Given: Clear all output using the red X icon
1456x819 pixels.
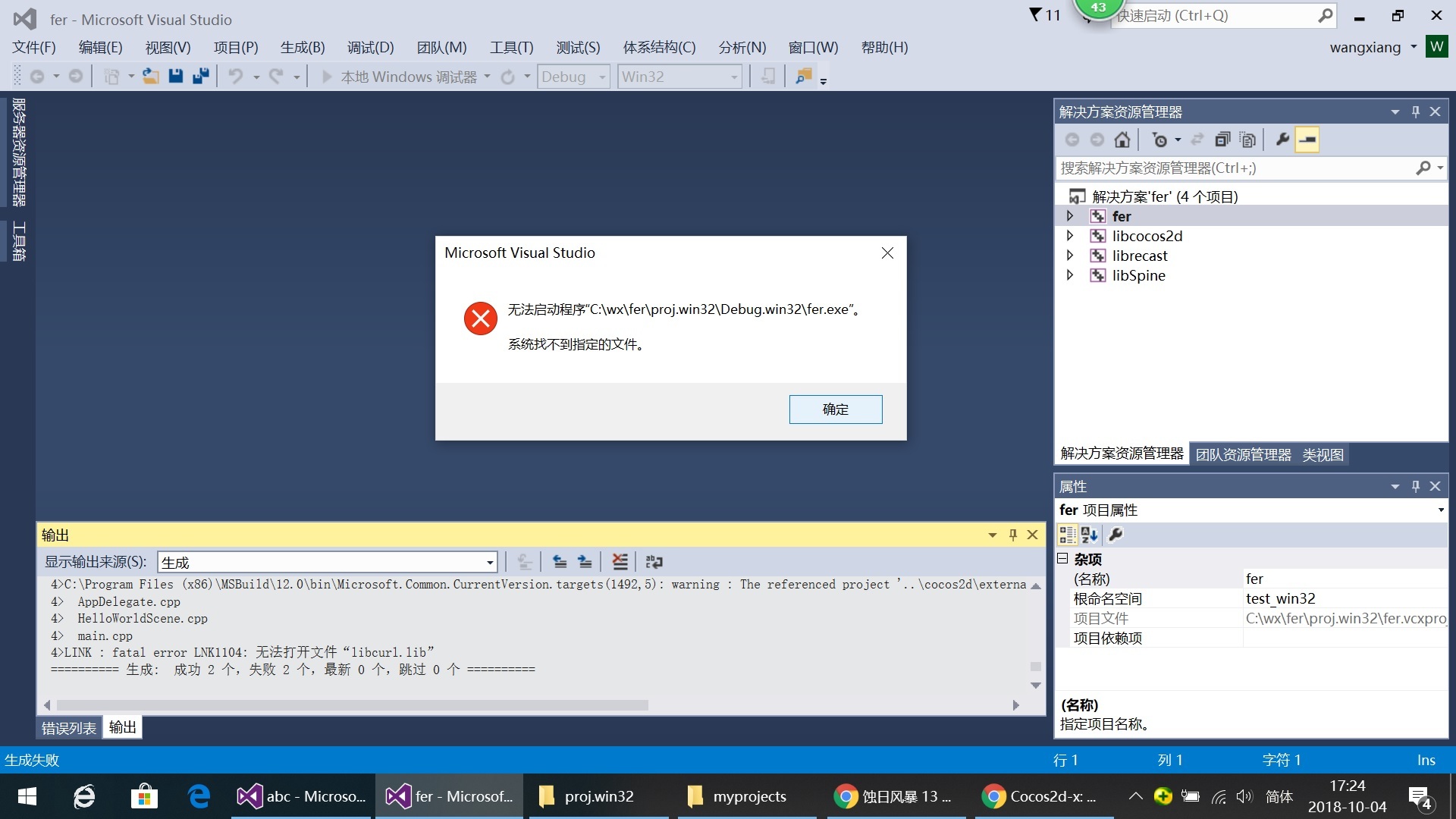Looking at the screenshot, I should [x=620, y=562].
